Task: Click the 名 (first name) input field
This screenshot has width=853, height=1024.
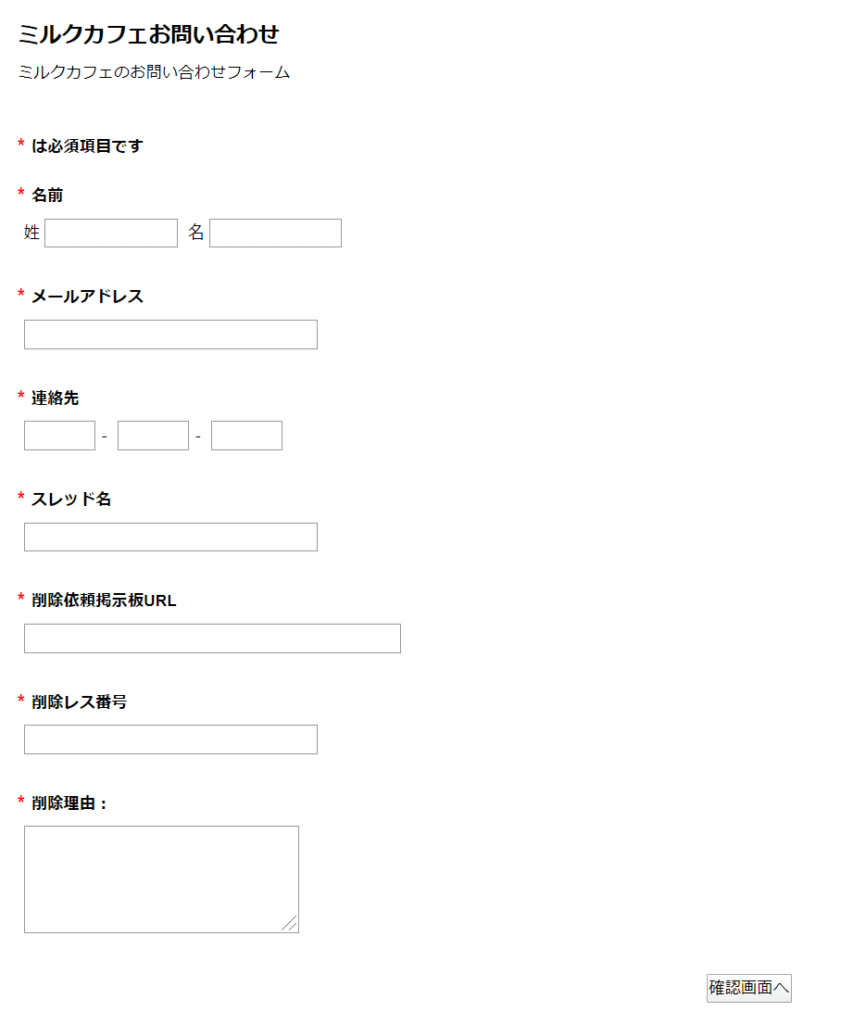Action: (x=275, y=233)
